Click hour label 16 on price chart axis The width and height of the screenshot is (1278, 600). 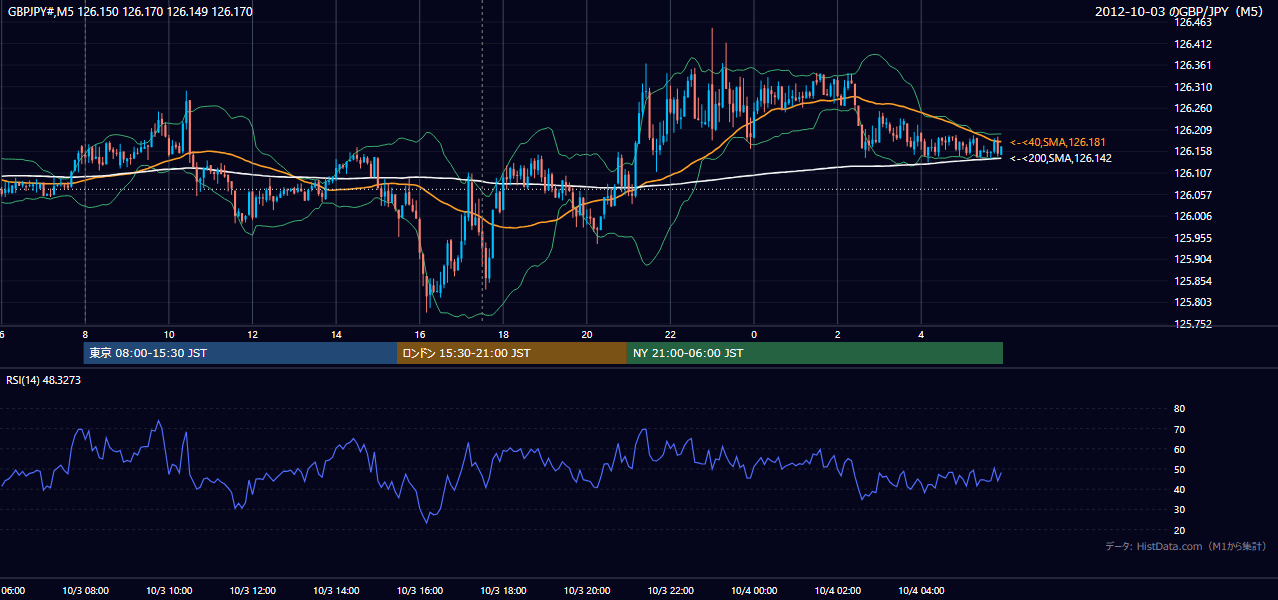pyautogui.click(x=420, y=335)
